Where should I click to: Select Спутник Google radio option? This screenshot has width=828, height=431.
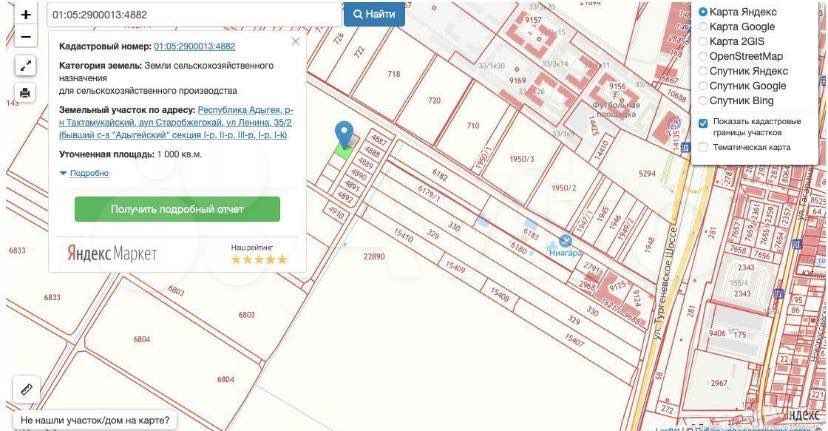[x=703, y=86]
